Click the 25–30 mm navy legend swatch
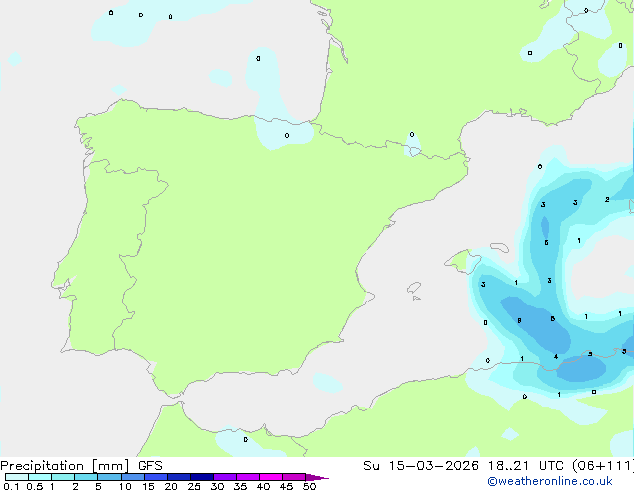The height and width of the screenshot is (490, 634). pos(202,477)
